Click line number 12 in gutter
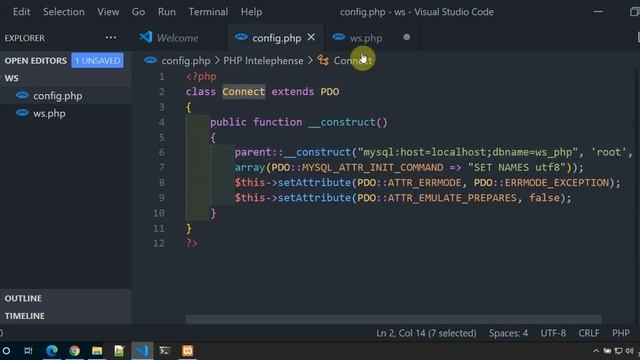This screenshot has height=360, width=640. click(x=159, y=243)
